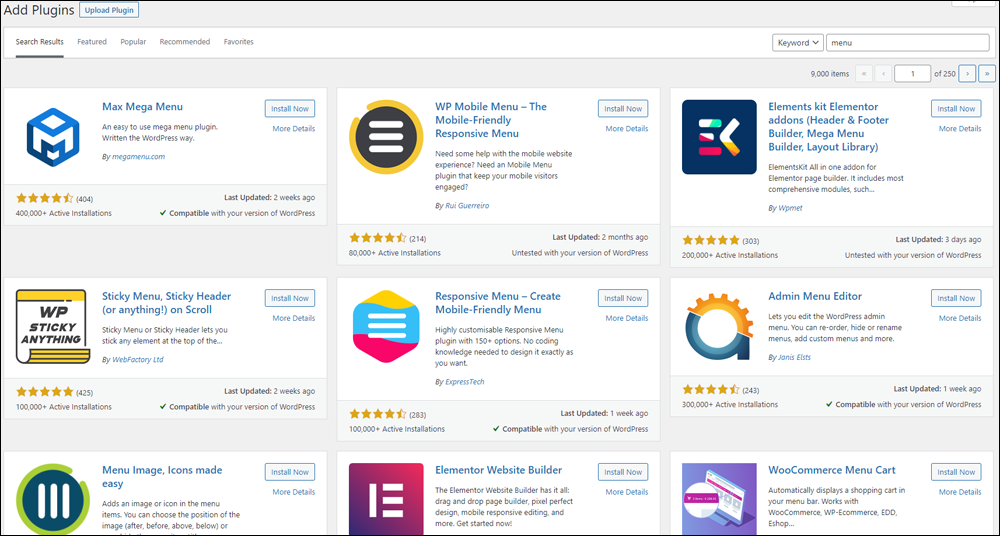View More Details for Admin Menu Editor
1000x536 pixels.
click(x=960, y=318)
